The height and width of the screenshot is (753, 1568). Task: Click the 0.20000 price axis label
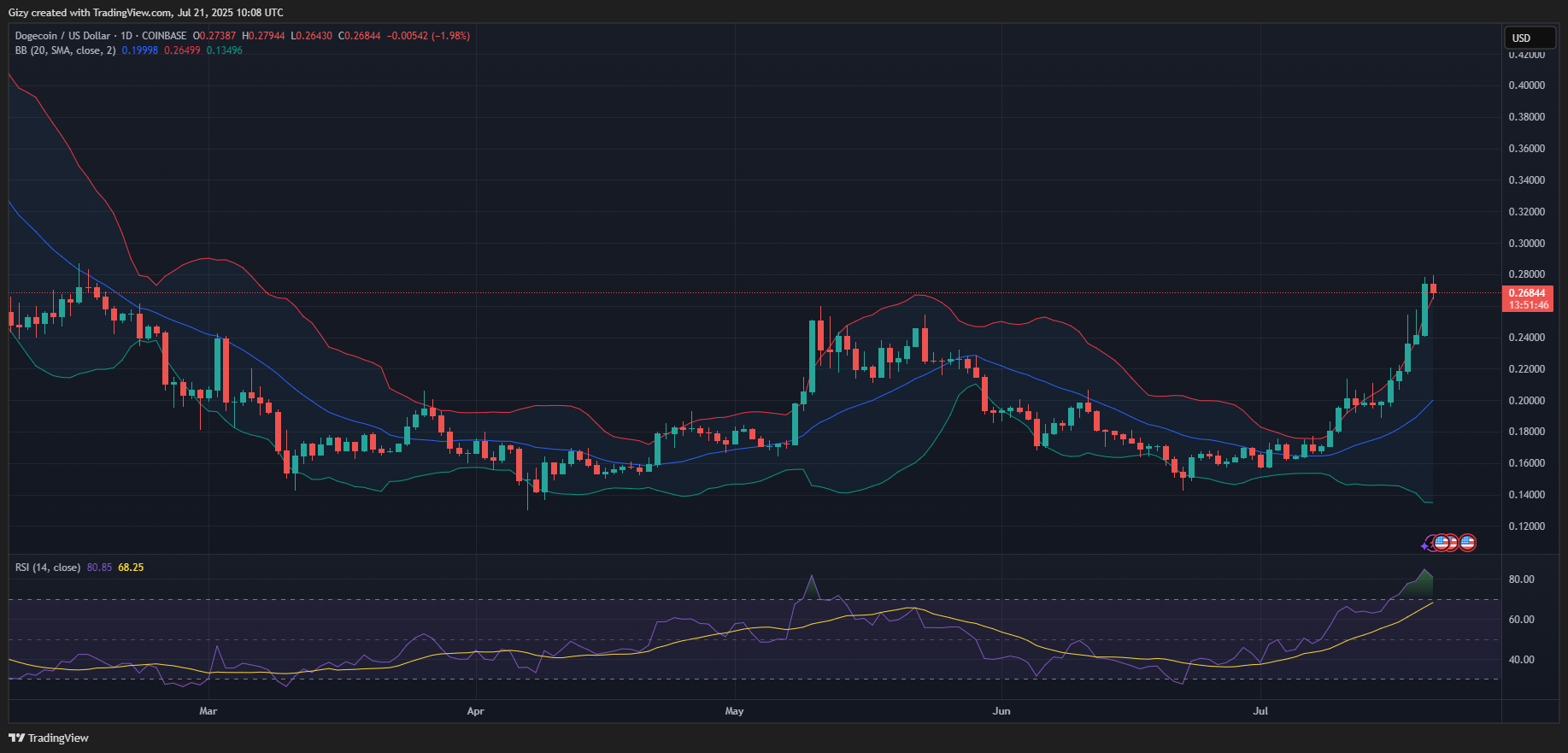(1527, 401)
